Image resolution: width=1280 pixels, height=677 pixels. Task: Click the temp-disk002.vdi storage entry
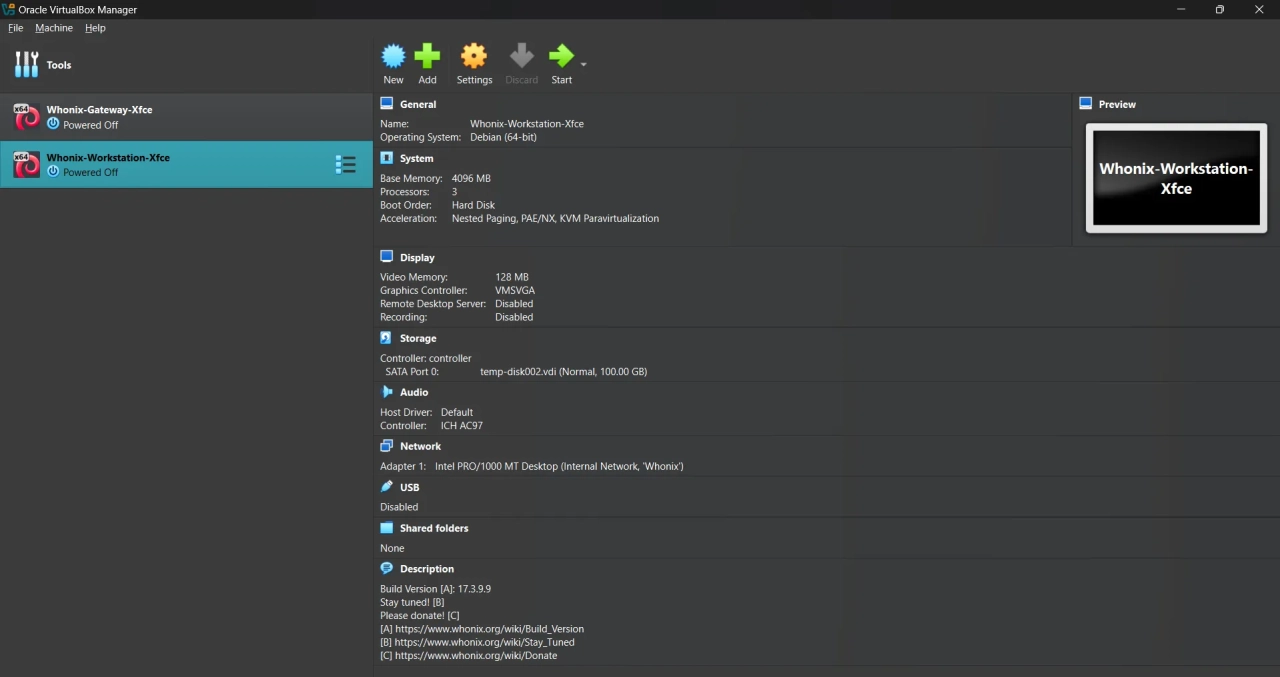[x=563, y=372]
